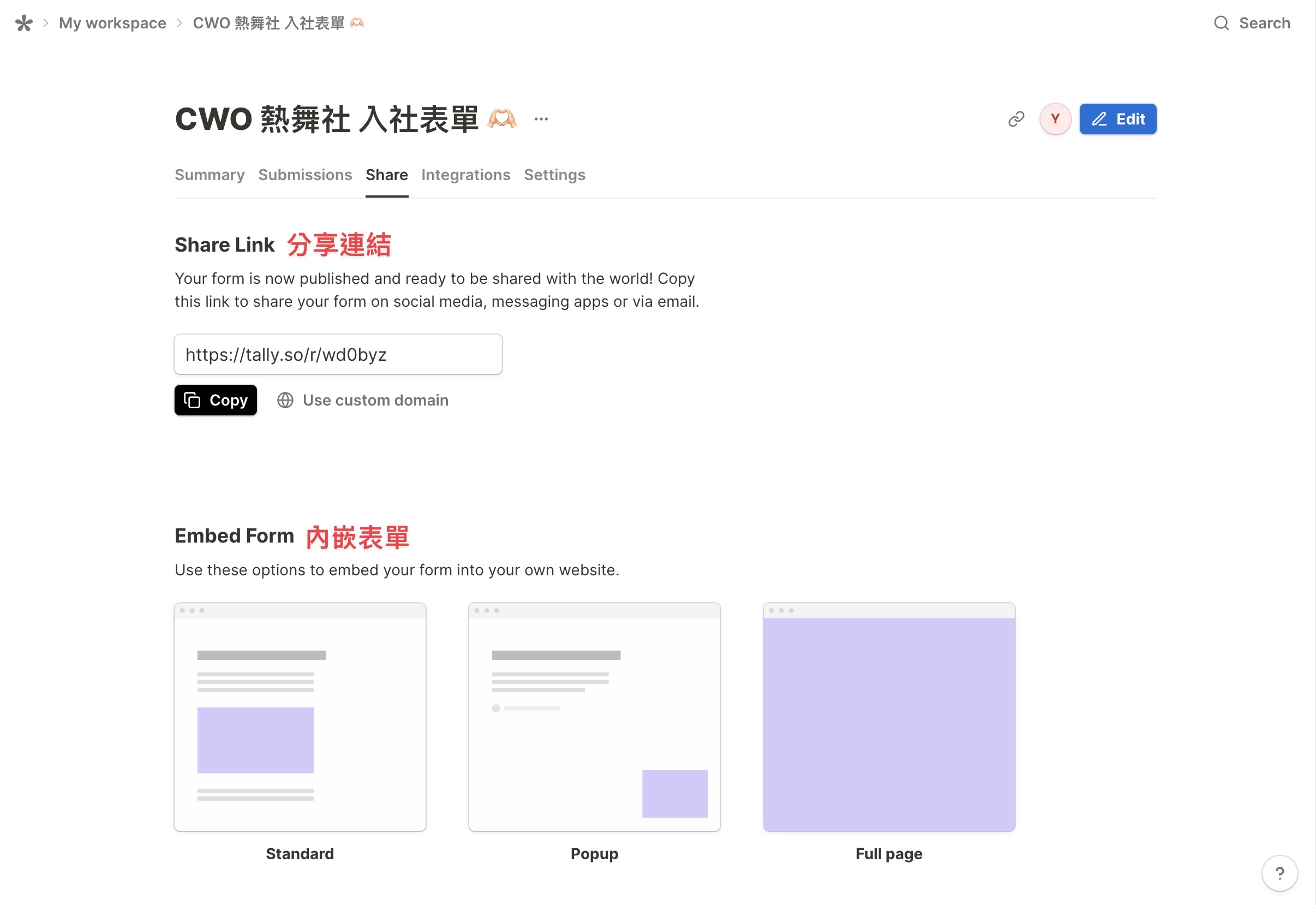Choose the Popup embed thumbnail
The height and width of the screenshot is (905, 1316).
coord(595,717)
